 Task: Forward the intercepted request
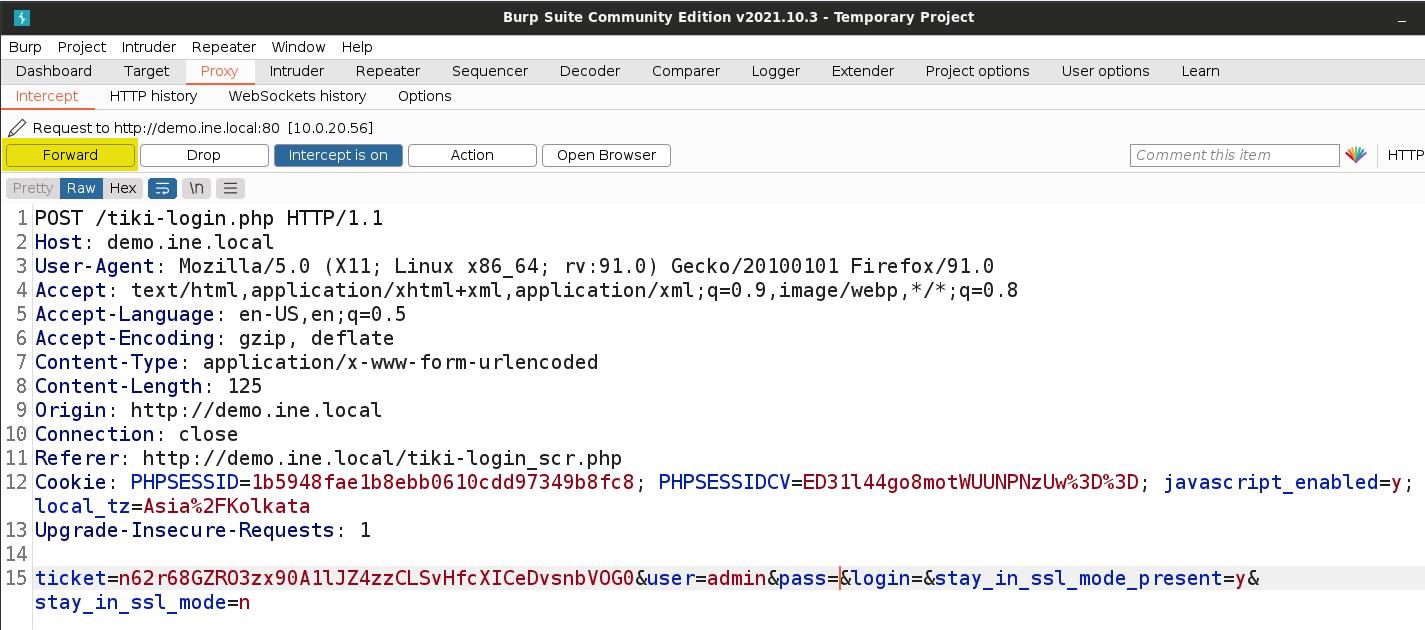(70, 155)
